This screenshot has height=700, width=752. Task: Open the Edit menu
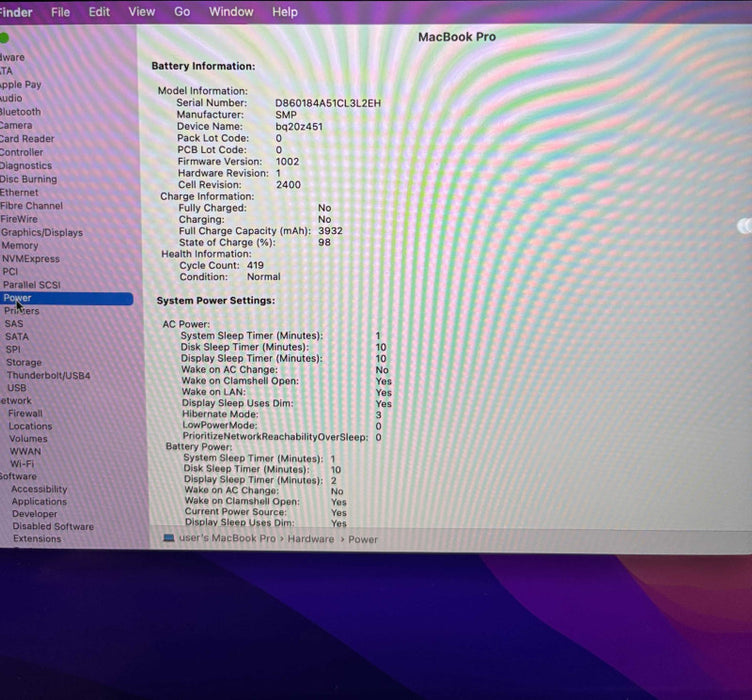pyautogui.click(x=99, y=12)
